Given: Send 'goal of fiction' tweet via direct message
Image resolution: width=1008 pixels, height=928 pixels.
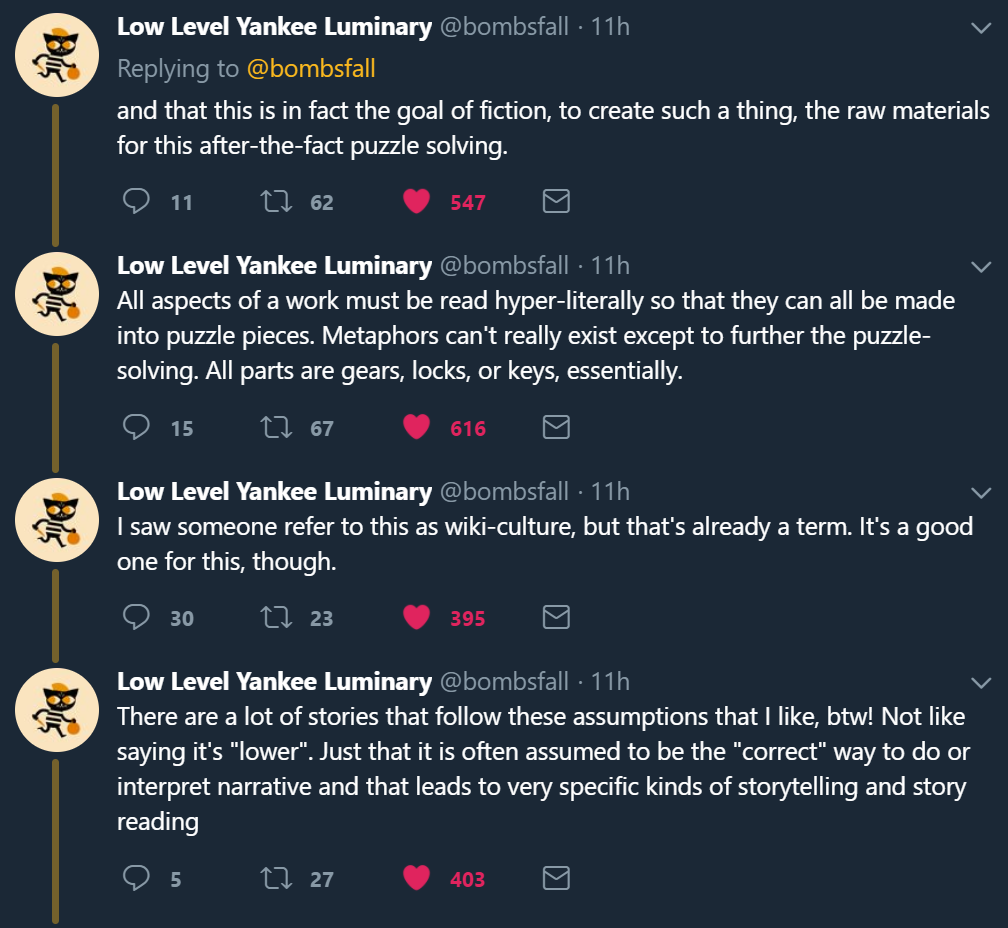Looking at the screenshot, I should click(556, 202).
